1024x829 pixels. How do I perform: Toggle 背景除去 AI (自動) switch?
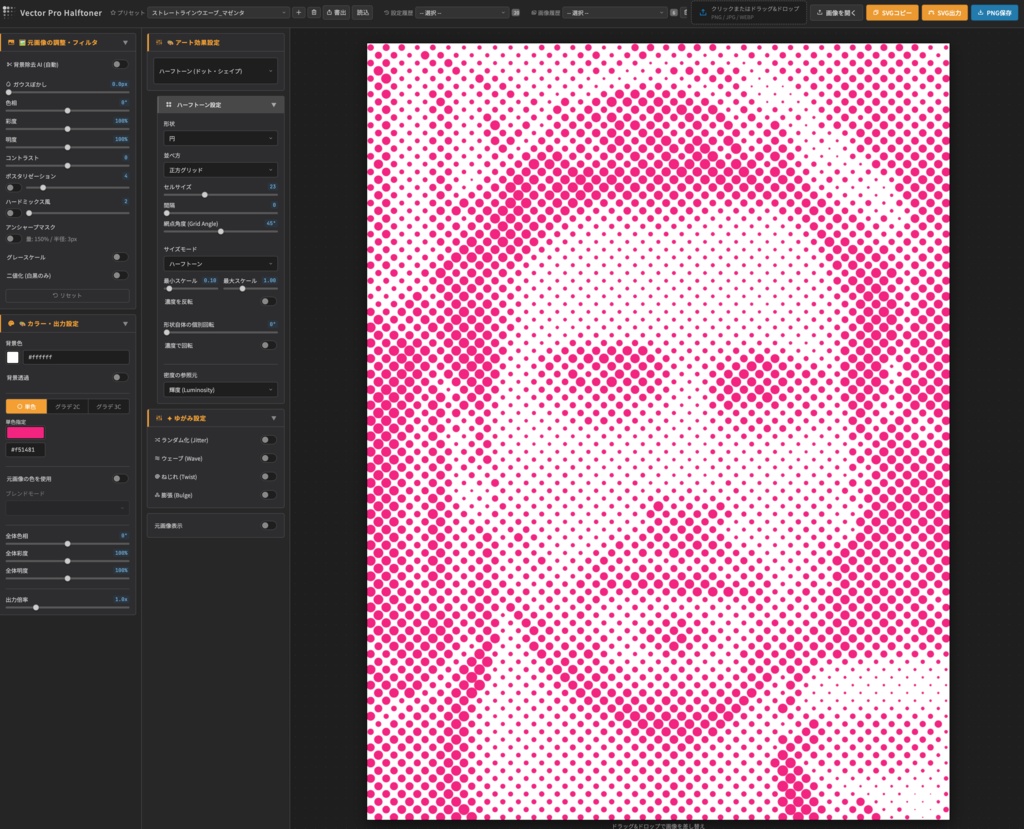point(120,64)
